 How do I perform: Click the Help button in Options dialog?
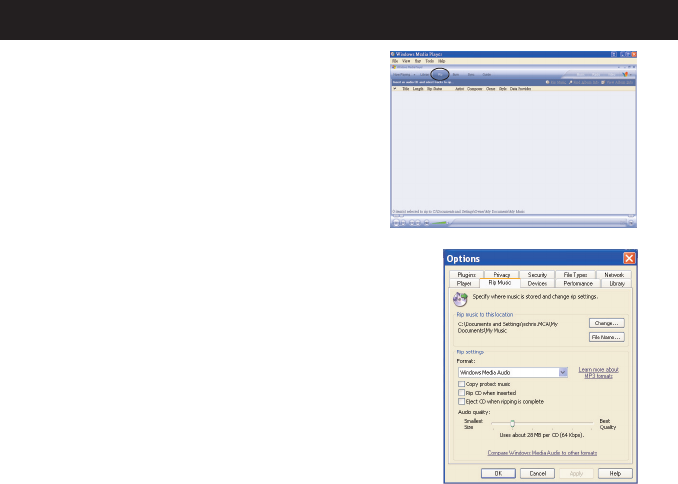click(615, 473)
